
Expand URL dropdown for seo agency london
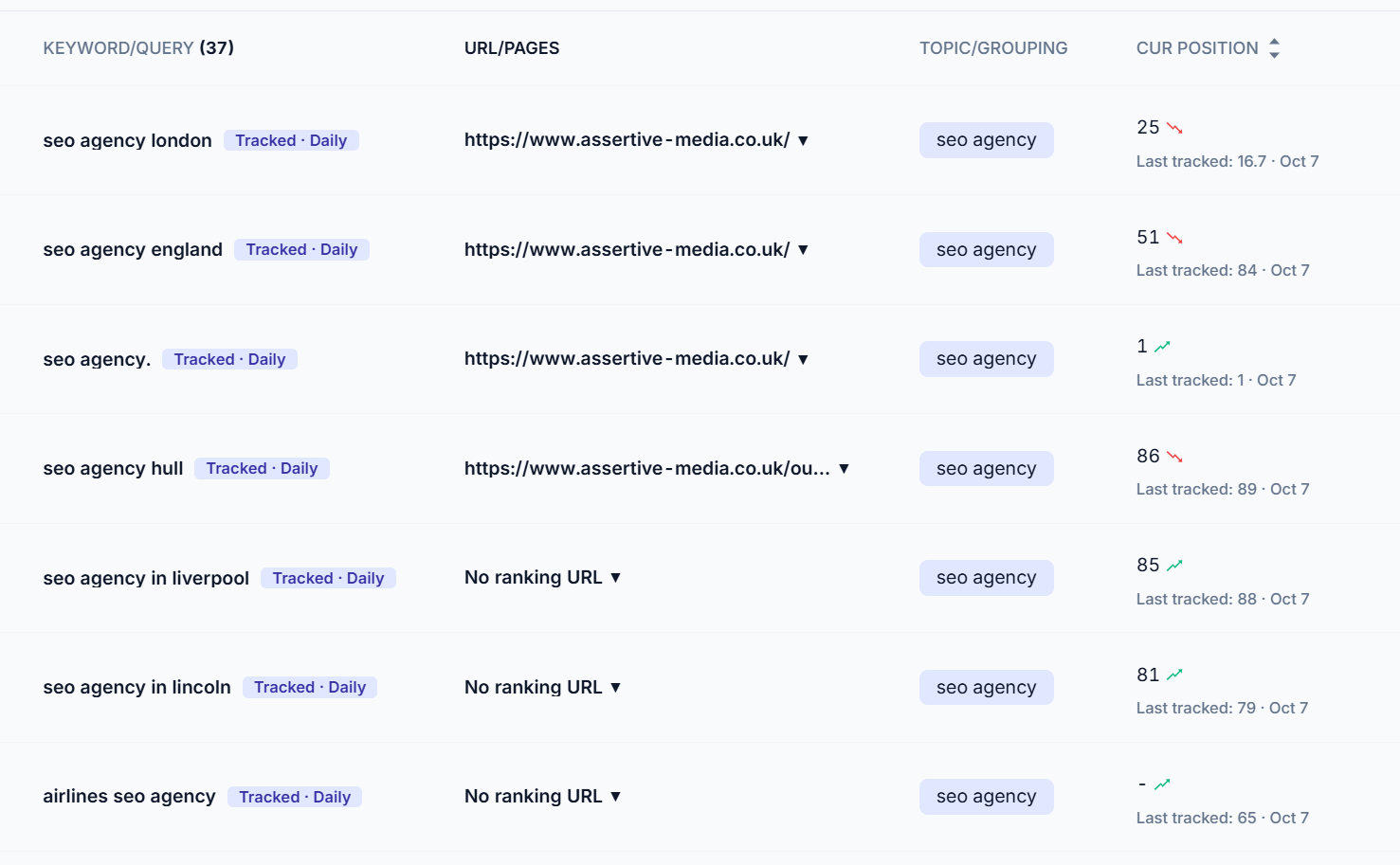point(803,140)
